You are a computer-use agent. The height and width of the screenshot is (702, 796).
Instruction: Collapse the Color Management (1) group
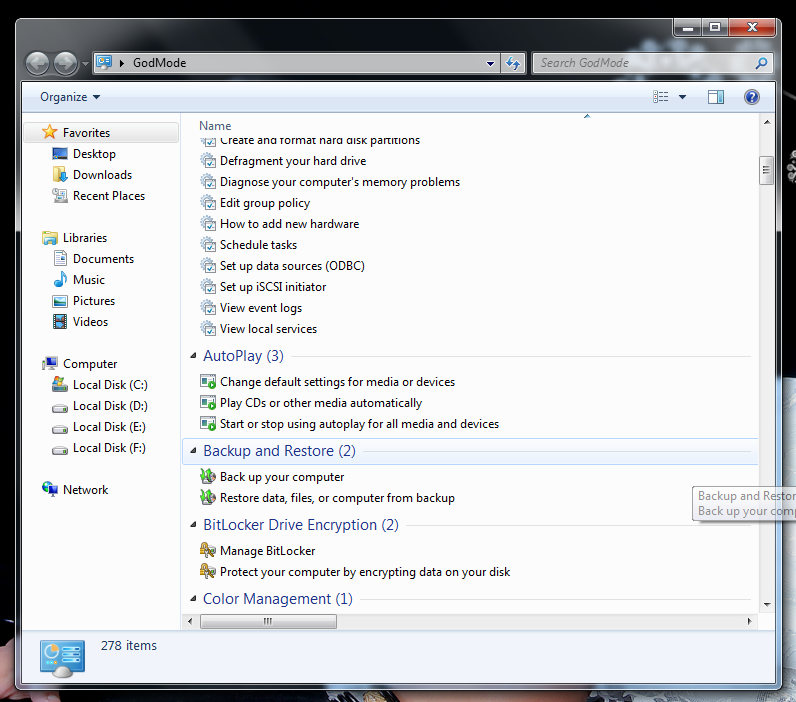tap(193, 599)
